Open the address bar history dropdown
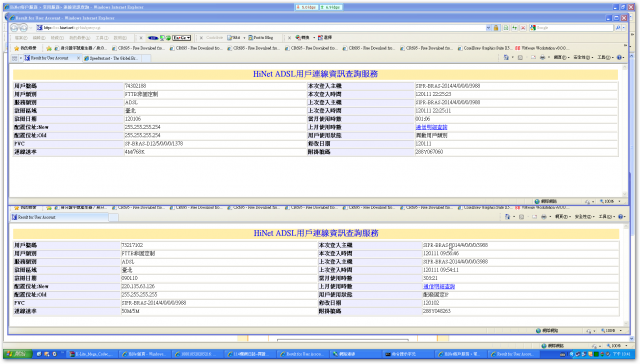640x364 pixels. (x=489, y=28)
